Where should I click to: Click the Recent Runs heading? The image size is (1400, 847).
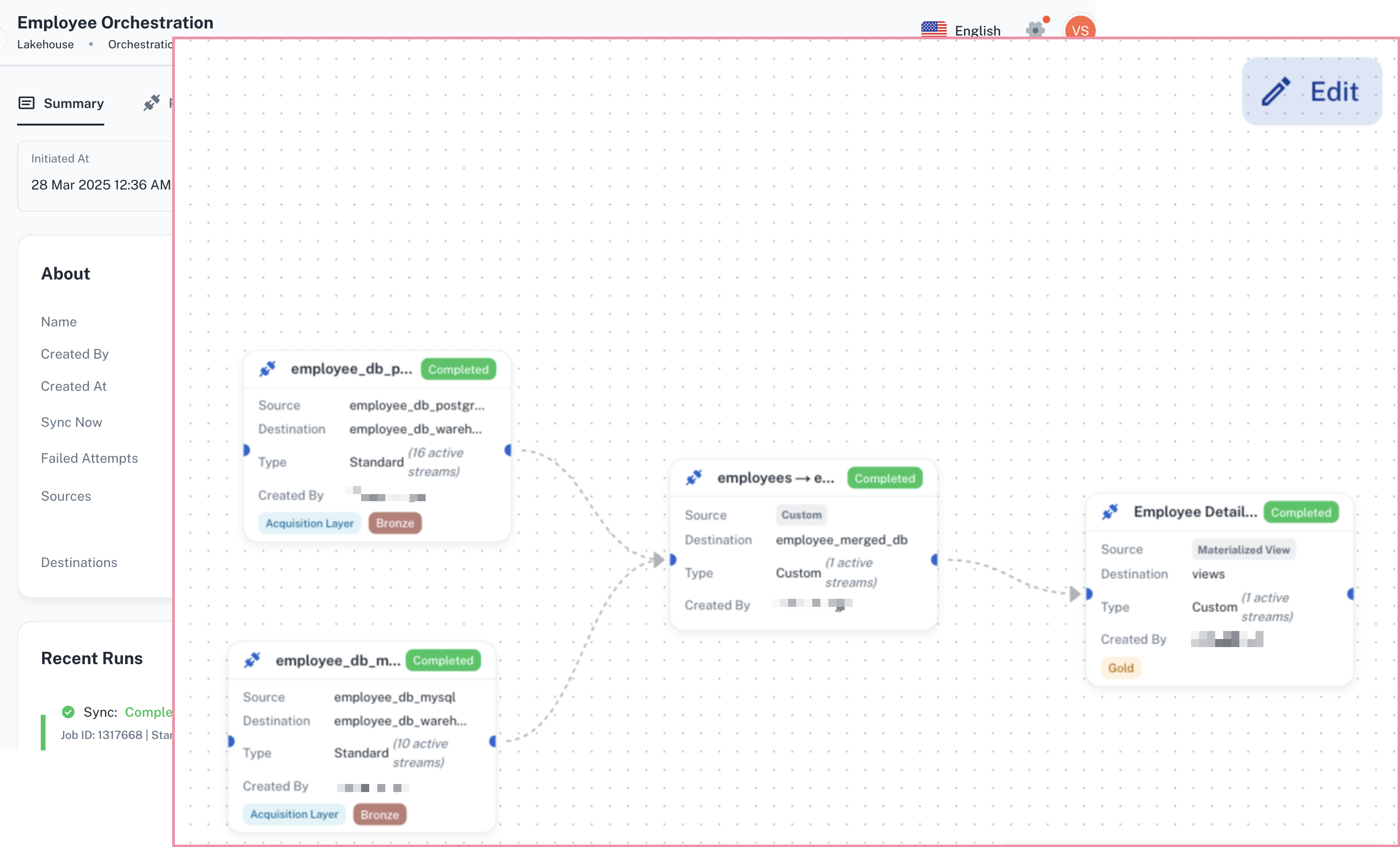pyautogui.click(x=91, y=658)
